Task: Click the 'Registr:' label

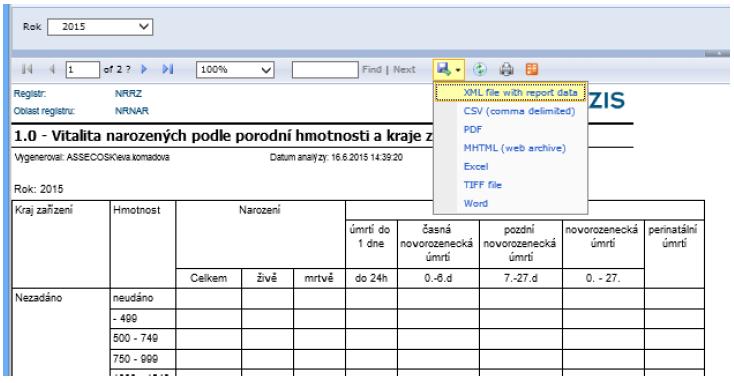Action: (x=30, y=94)
